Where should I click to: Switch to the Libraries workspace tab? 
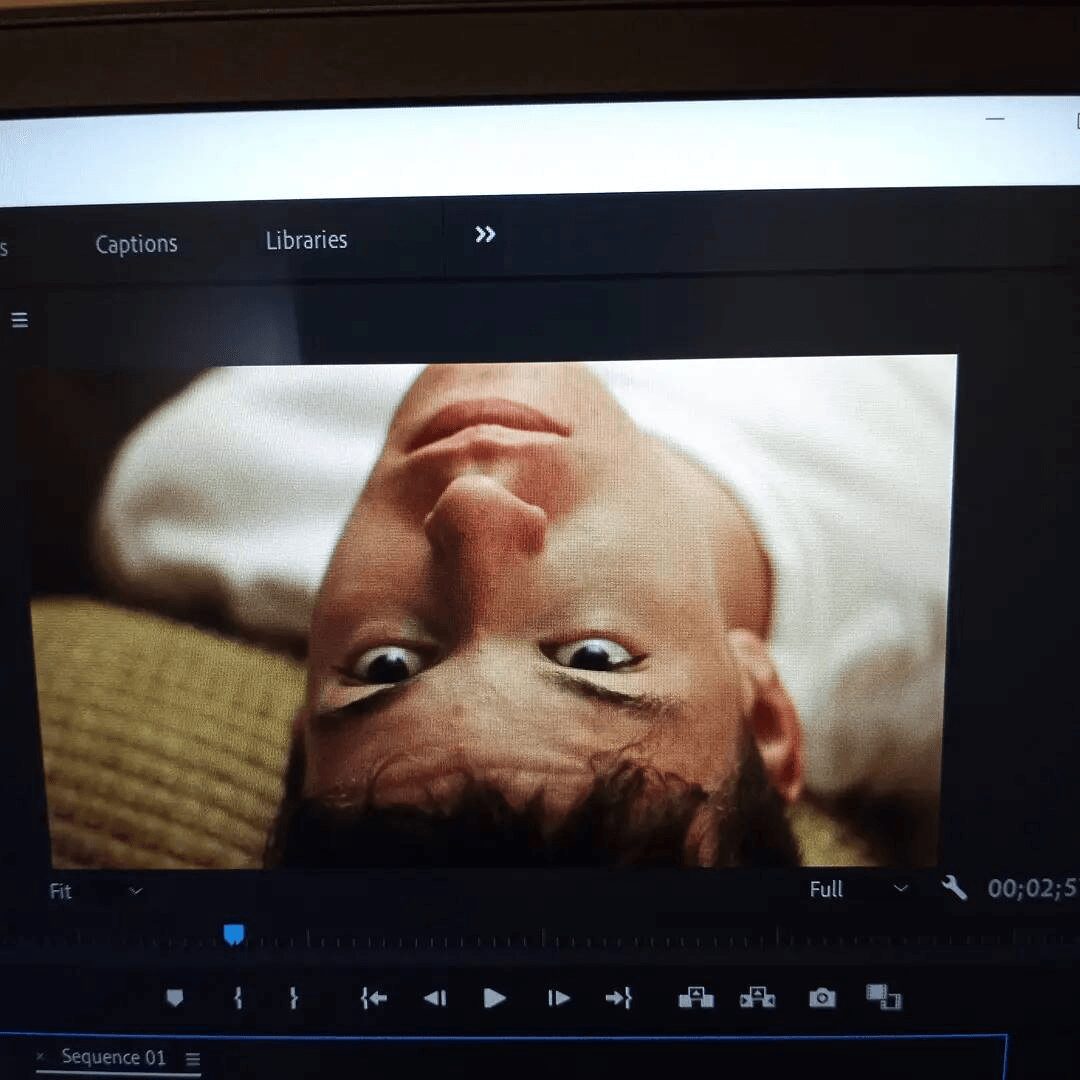[x=306, y=240]
